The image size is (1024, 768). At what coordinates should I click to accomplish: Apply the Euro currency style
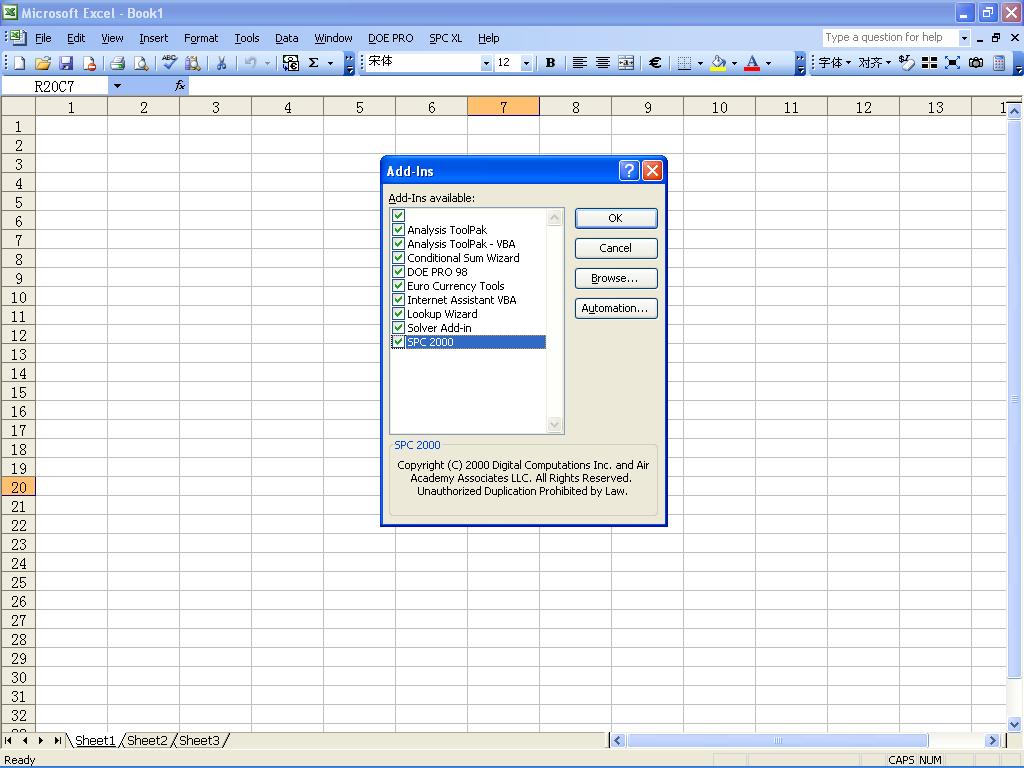click(x=655, y=63)
